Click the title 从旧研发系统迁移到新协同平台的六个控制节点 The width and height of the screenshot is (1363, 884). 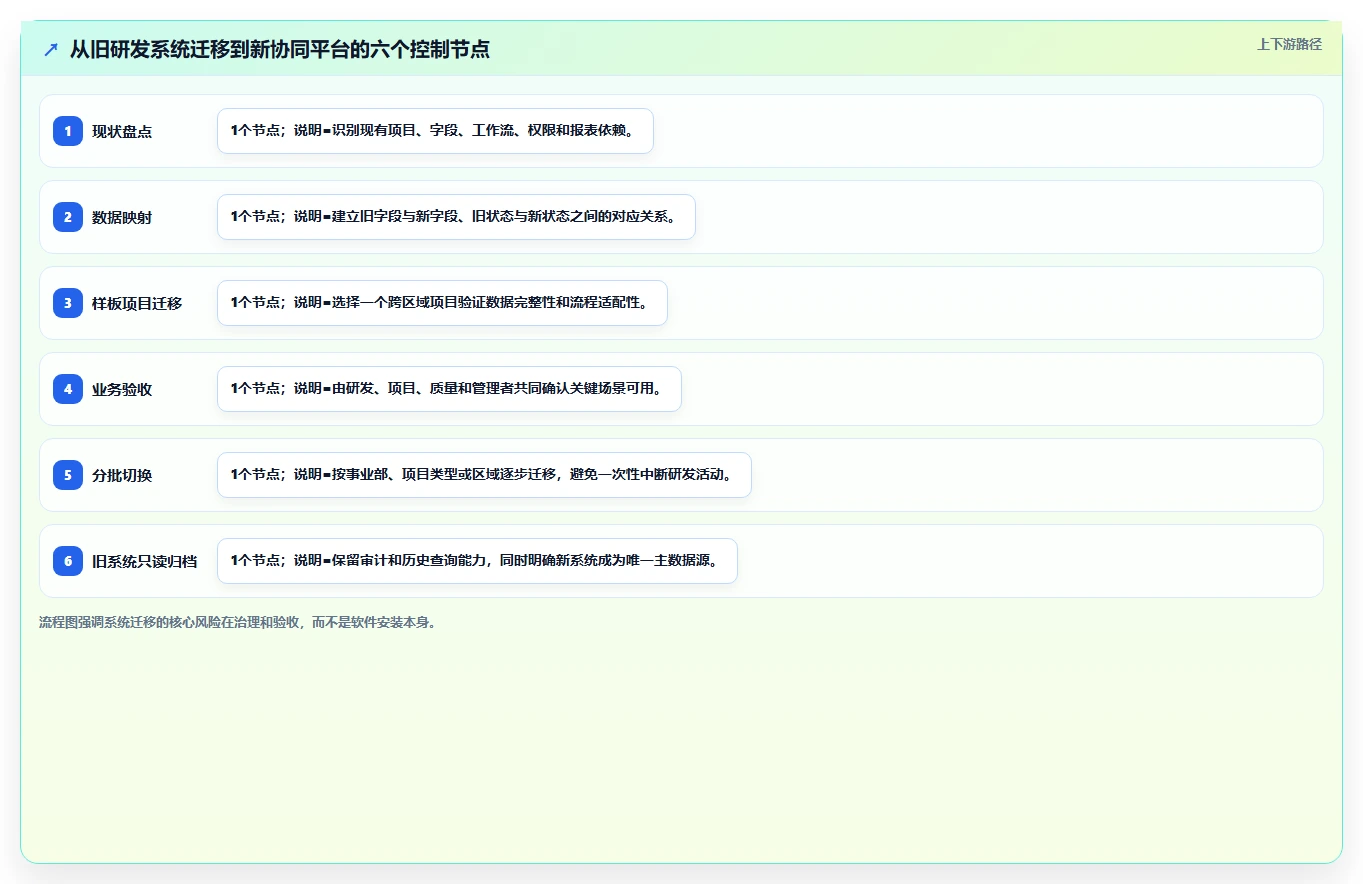[x=280, y=50]
